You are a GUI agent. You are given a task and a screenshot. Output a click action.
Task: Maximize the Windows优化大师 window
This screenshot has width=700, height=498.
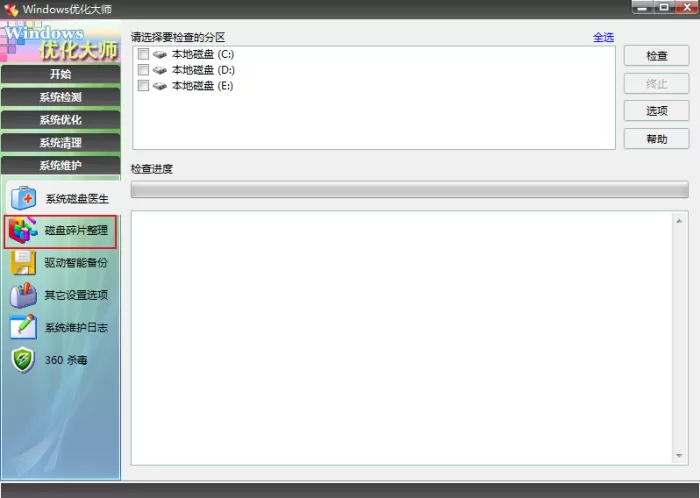664,7
